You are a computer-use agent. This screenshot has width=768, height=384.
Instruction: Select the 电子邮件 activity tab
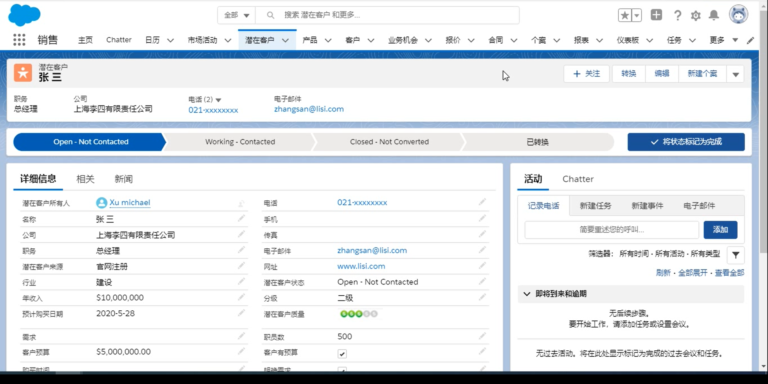tap(699, 206)
